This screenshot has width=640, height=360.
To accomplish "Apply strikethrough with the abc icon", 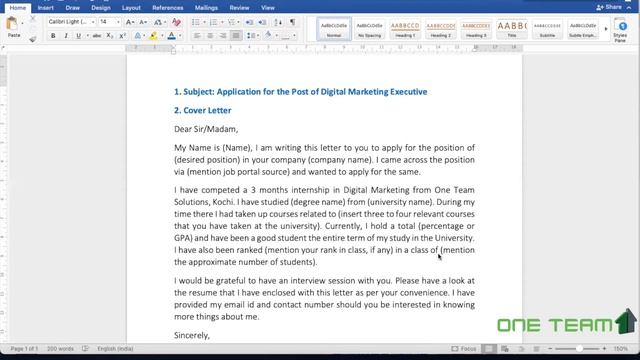I will tap(97, 36).
